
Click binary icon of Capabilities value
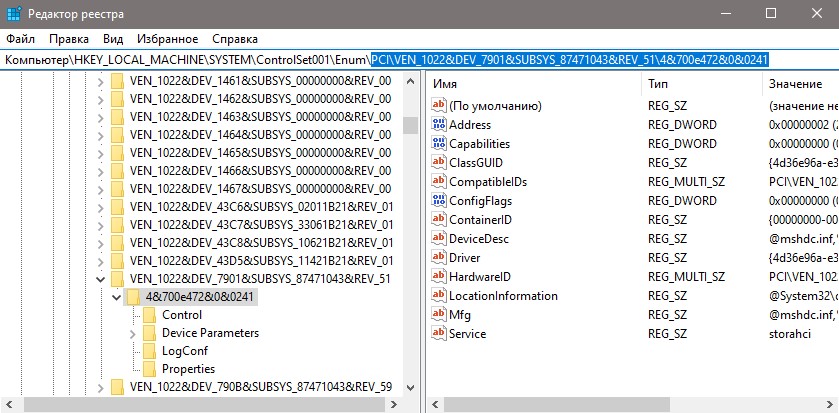click(x=439, y=143)
